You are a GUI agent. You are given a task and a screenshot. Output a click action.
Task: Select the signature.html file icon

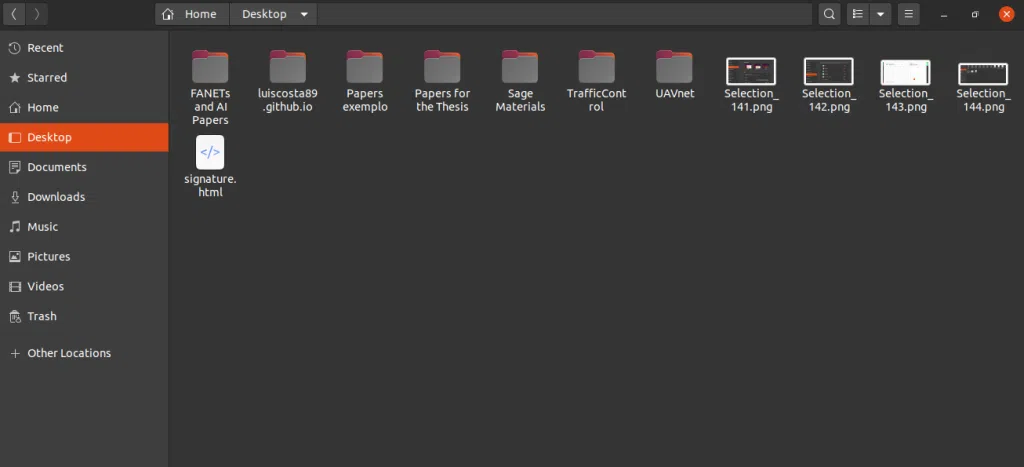(210, 152)
